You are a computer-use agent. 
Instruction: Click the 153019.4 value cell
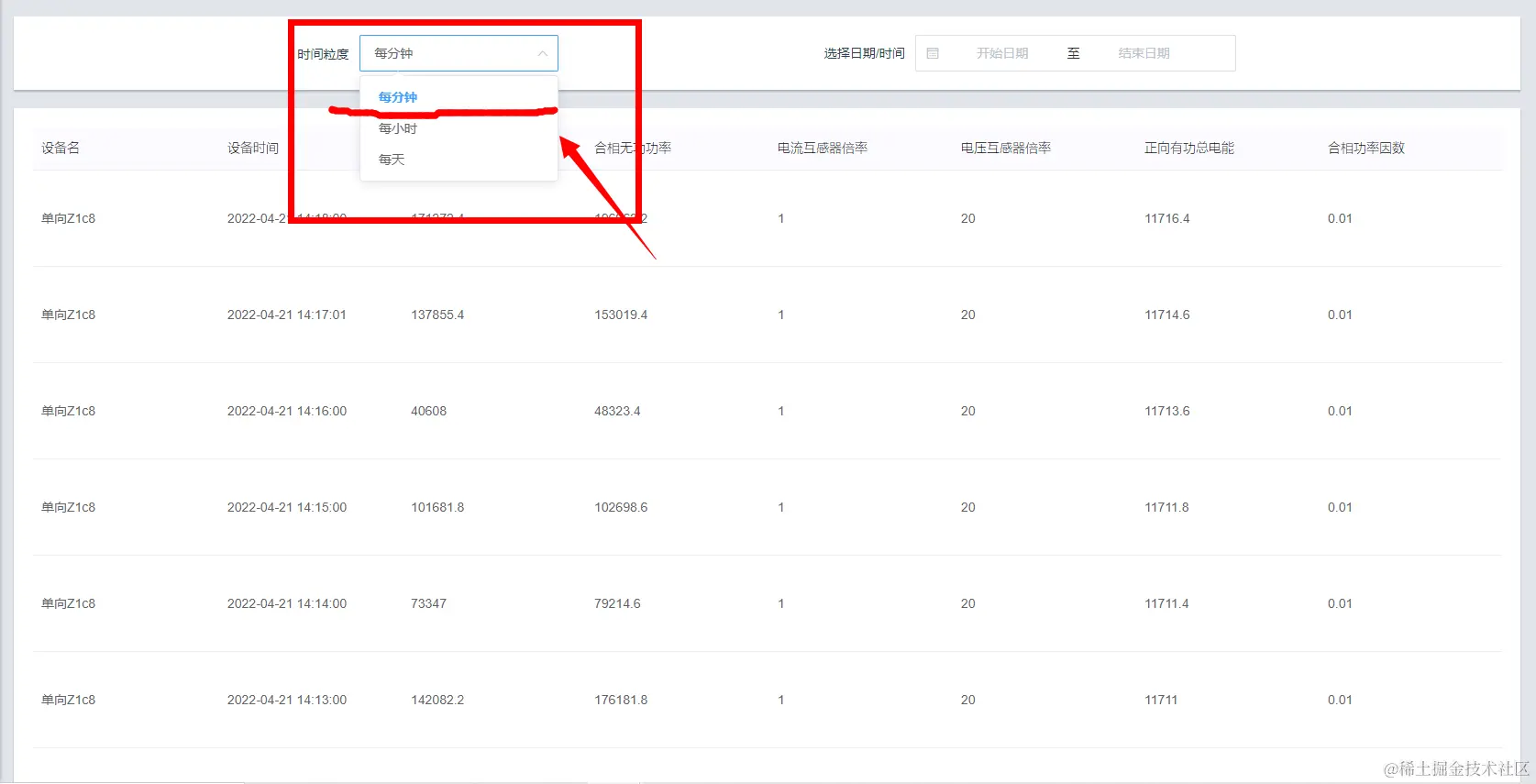click(x=621, y=315)
